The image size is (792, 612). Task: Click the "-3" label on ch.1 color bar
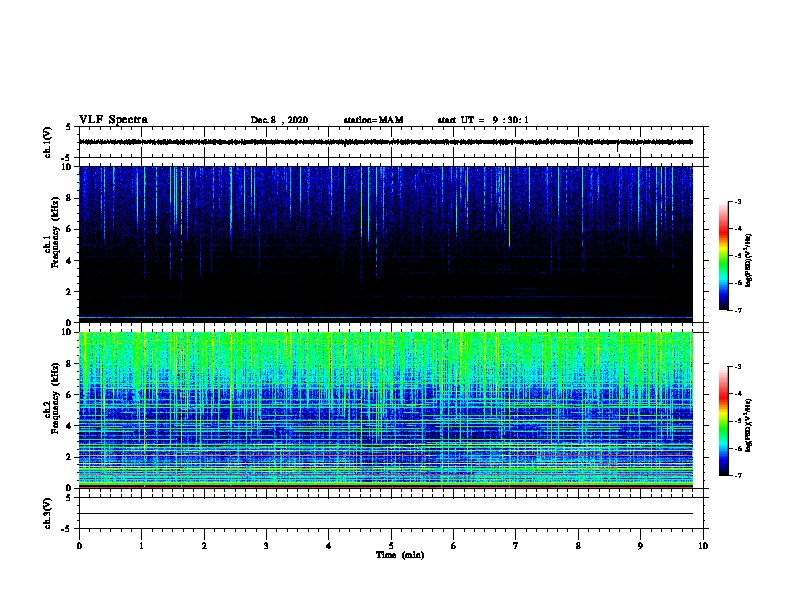click(x=737, y=201)
